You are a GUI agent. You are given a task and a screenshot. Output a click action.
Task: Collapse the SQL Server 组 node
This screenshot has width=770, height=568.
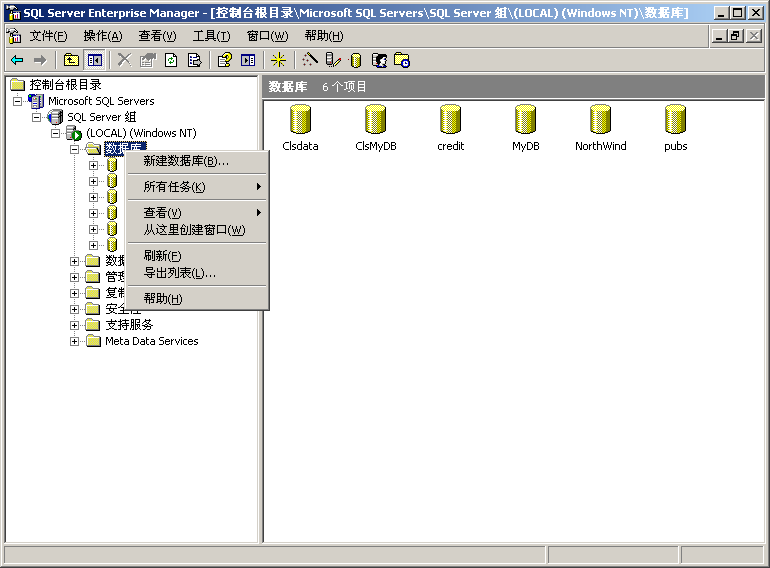point(36,117)
